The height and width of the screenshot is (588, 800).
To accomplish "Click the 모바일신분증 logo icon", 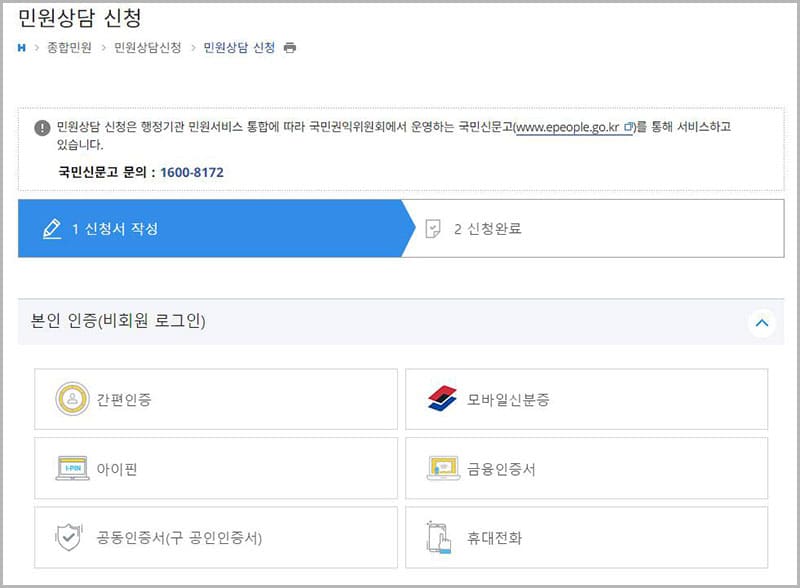I will [442, 399].
